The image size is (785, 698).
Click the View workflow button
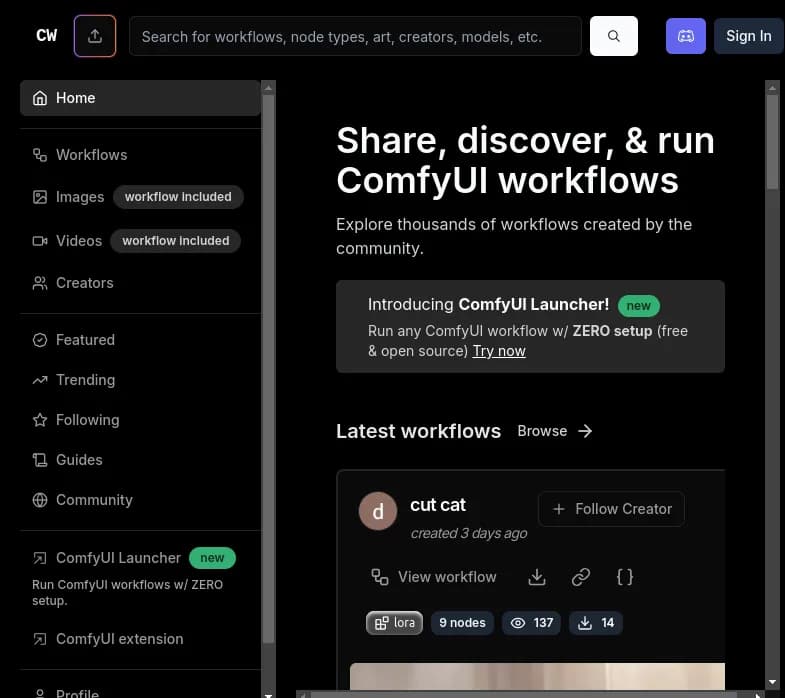[434, 577]
